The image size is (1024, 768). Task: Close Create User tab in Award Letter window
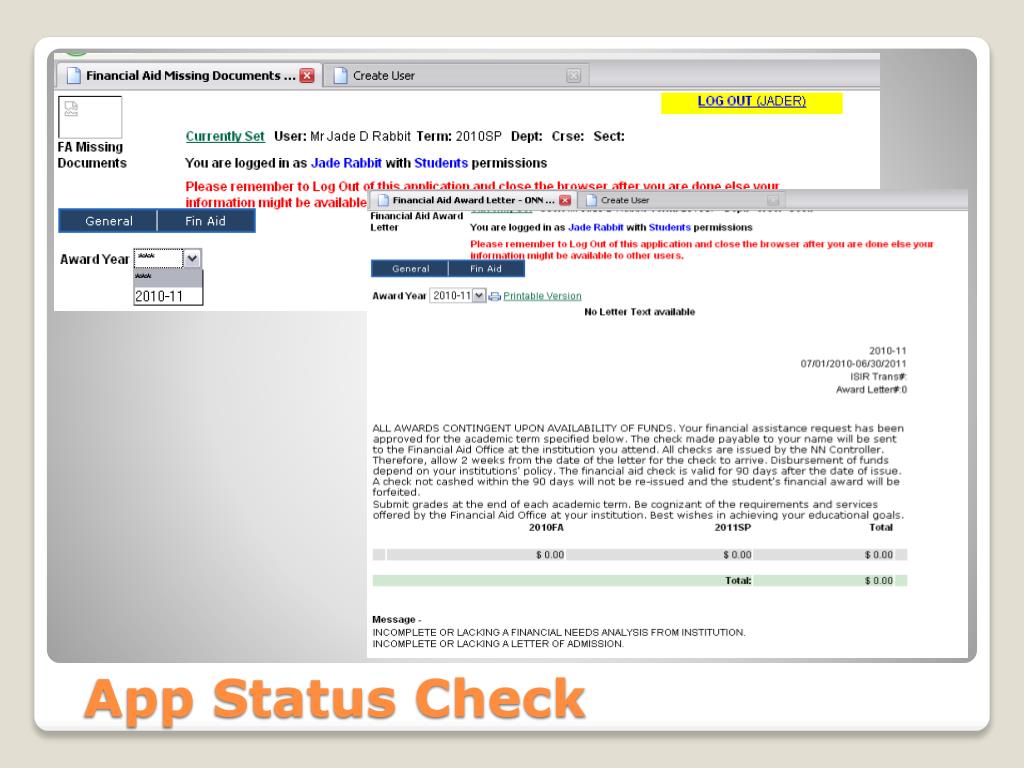(773, 200)
